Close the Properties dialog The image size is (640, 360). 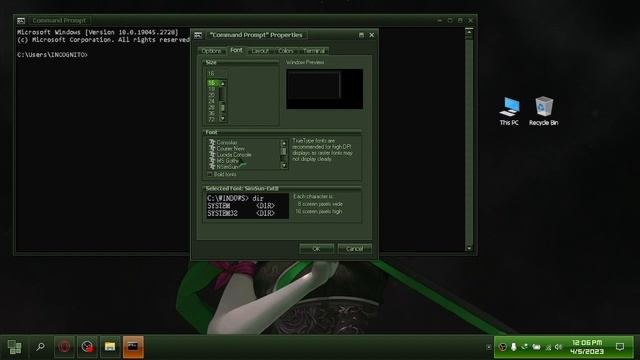click(x=372, y=35)
